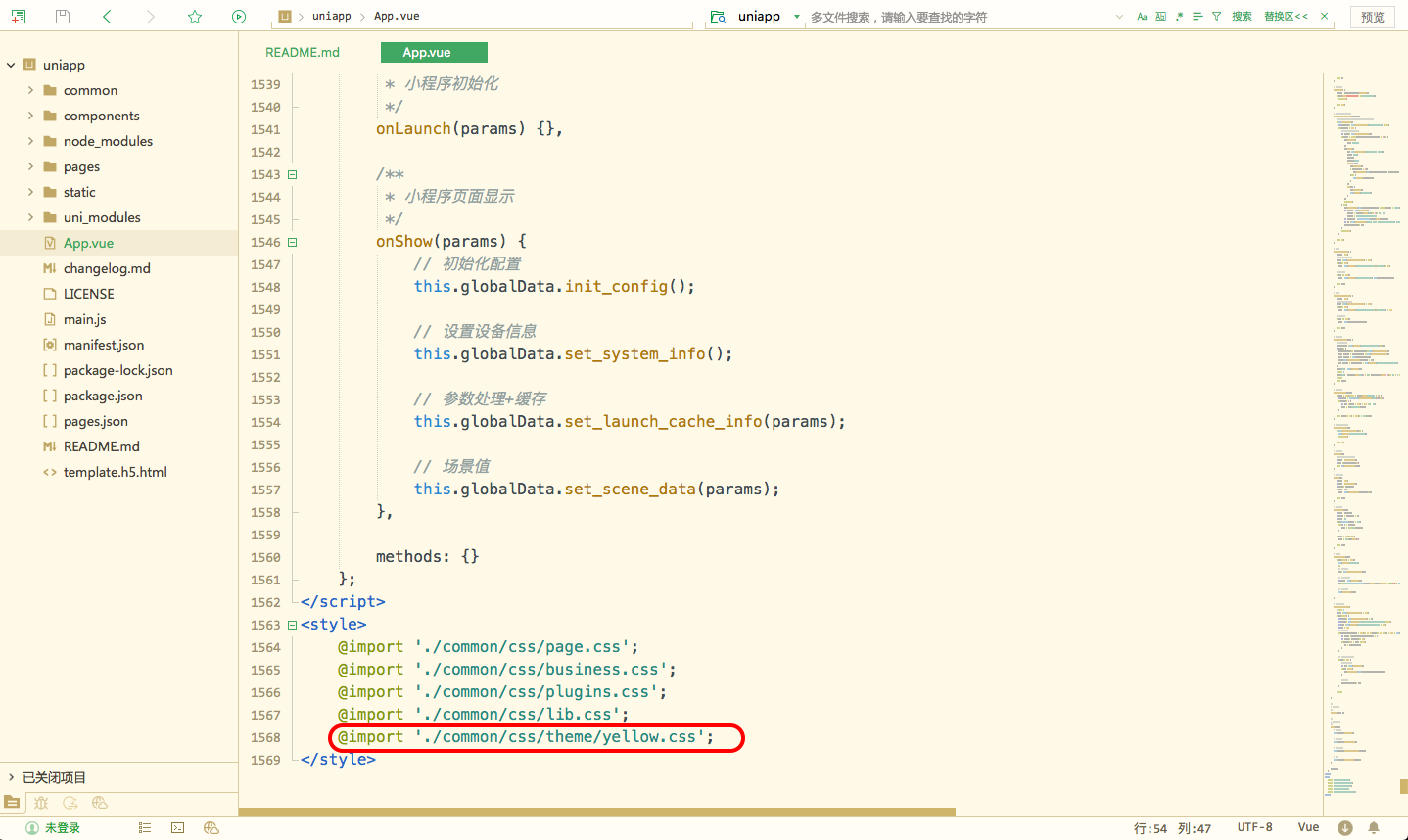
Task: Expand the 已关闭项目 closed projects section
Action: pos(11,777)
